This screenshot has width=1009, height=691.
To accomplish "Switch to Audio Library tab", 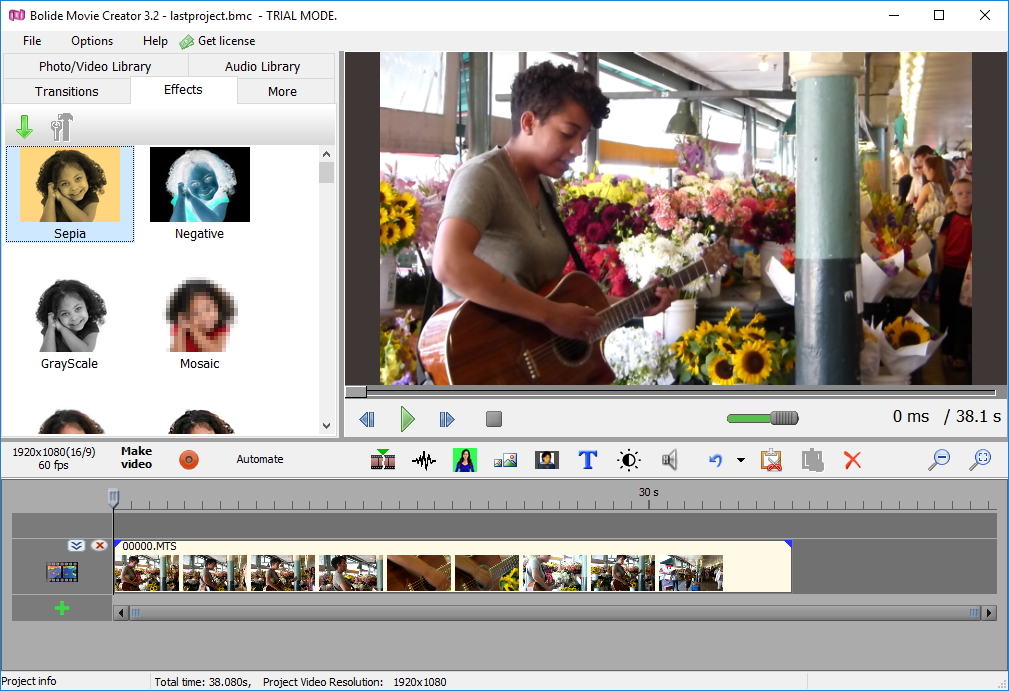I will (263, 66).
